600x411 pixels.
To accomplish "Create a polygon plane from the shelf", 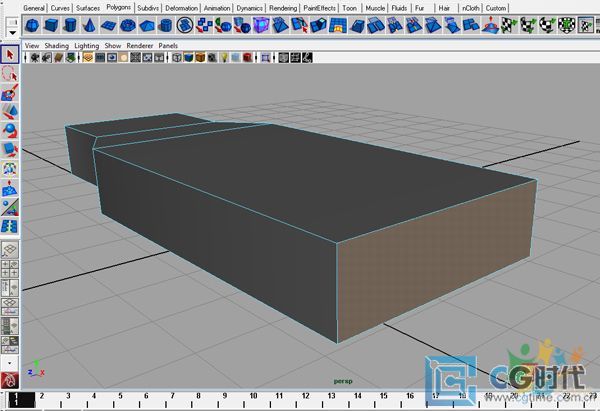I will [x=108, y=26].
